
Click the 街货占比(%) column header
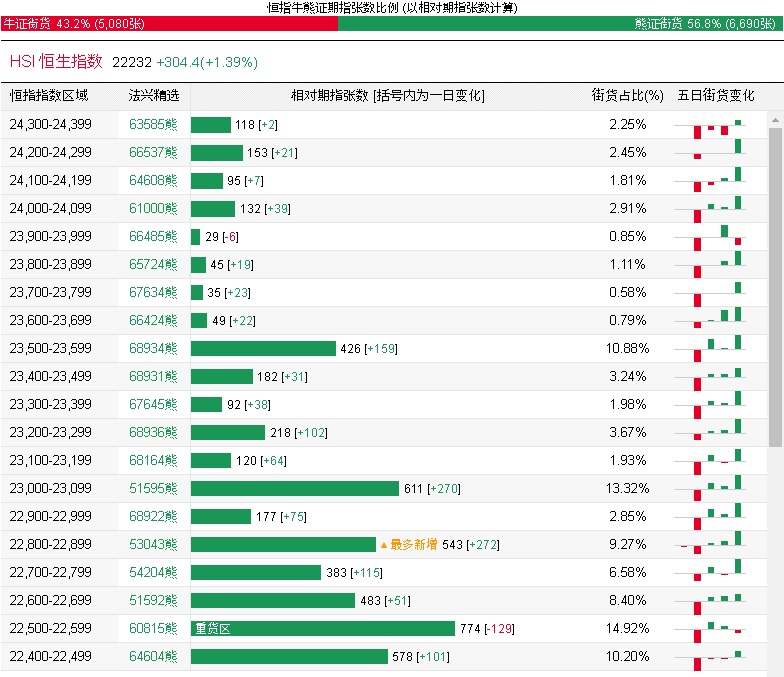coord(627,96)
